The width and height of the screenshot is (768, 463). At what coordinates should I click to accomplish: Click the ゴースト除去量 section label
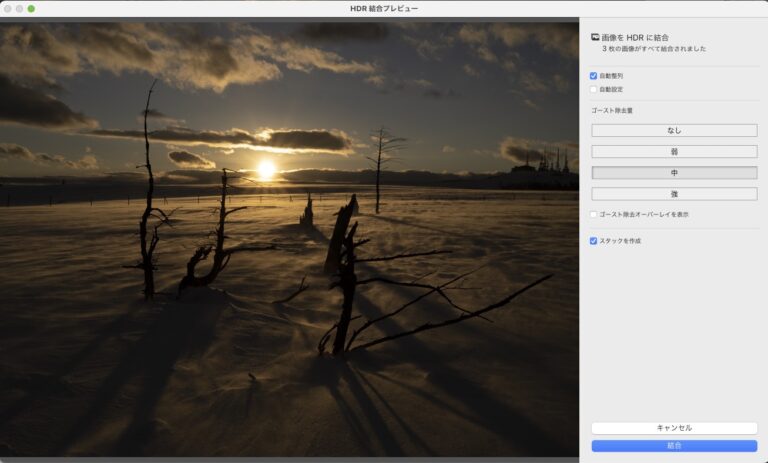(x=610, y=110)
